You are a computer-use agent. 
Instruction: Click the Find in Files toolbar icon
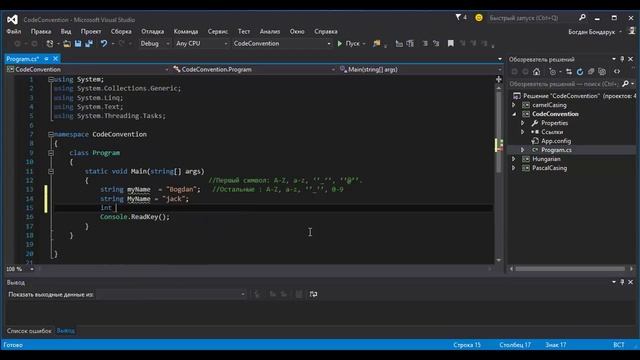376,43
